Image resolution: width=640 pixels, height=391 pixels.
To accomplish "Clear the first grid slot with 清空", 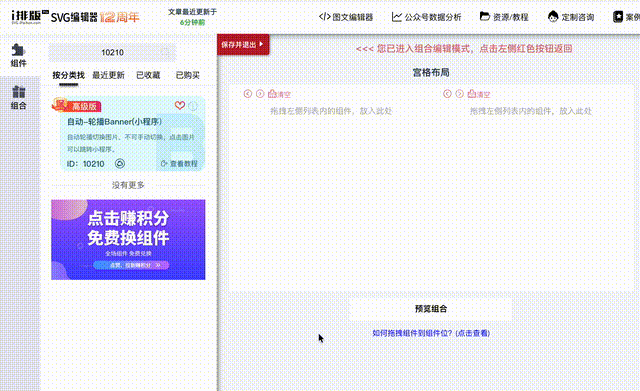I will coord(279,94).
